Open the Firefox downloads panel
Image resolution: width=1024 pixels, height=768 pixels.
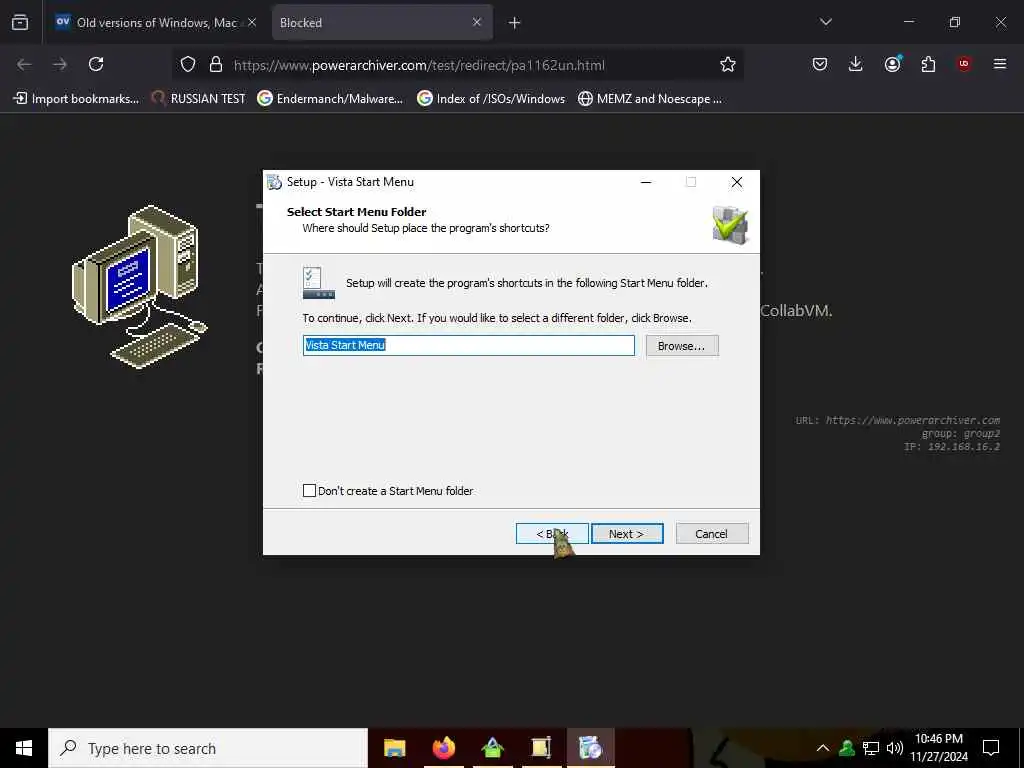click(856, 64)
